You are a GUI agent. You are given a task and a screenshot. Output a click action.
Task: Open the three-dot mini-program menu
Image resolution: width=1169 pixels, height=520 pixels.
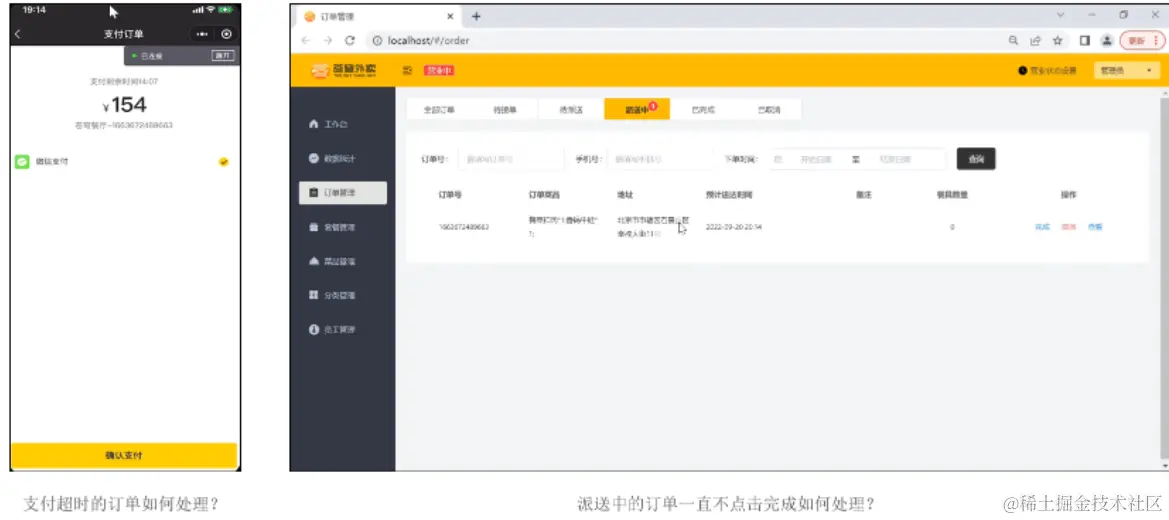pyautogui.click(x=203, y=34)
